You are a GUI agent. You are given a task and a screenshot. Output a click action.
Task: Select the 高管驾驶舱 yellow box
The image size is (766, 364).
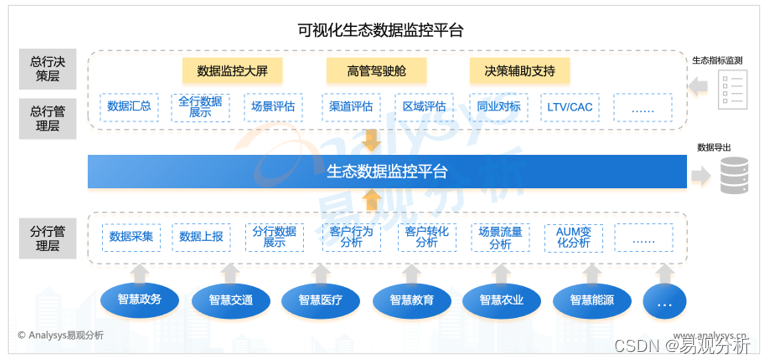point(376,71)
